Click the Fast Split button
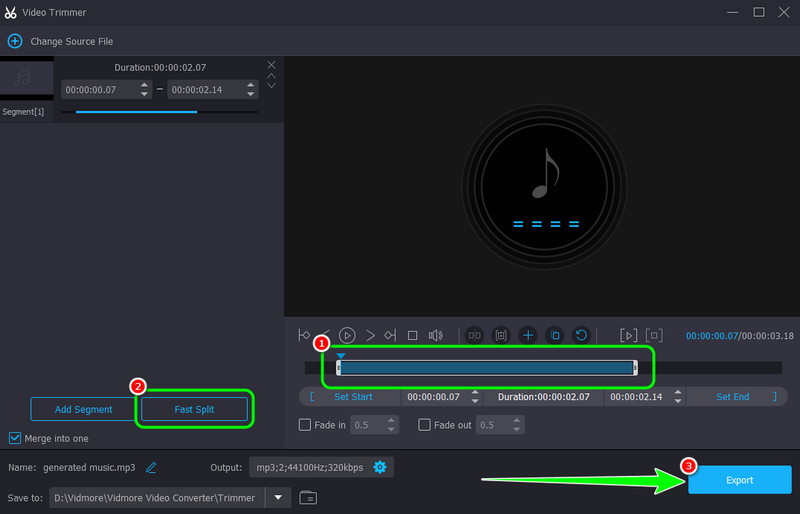Screen dimensions: 800x514 pos(194,409)
